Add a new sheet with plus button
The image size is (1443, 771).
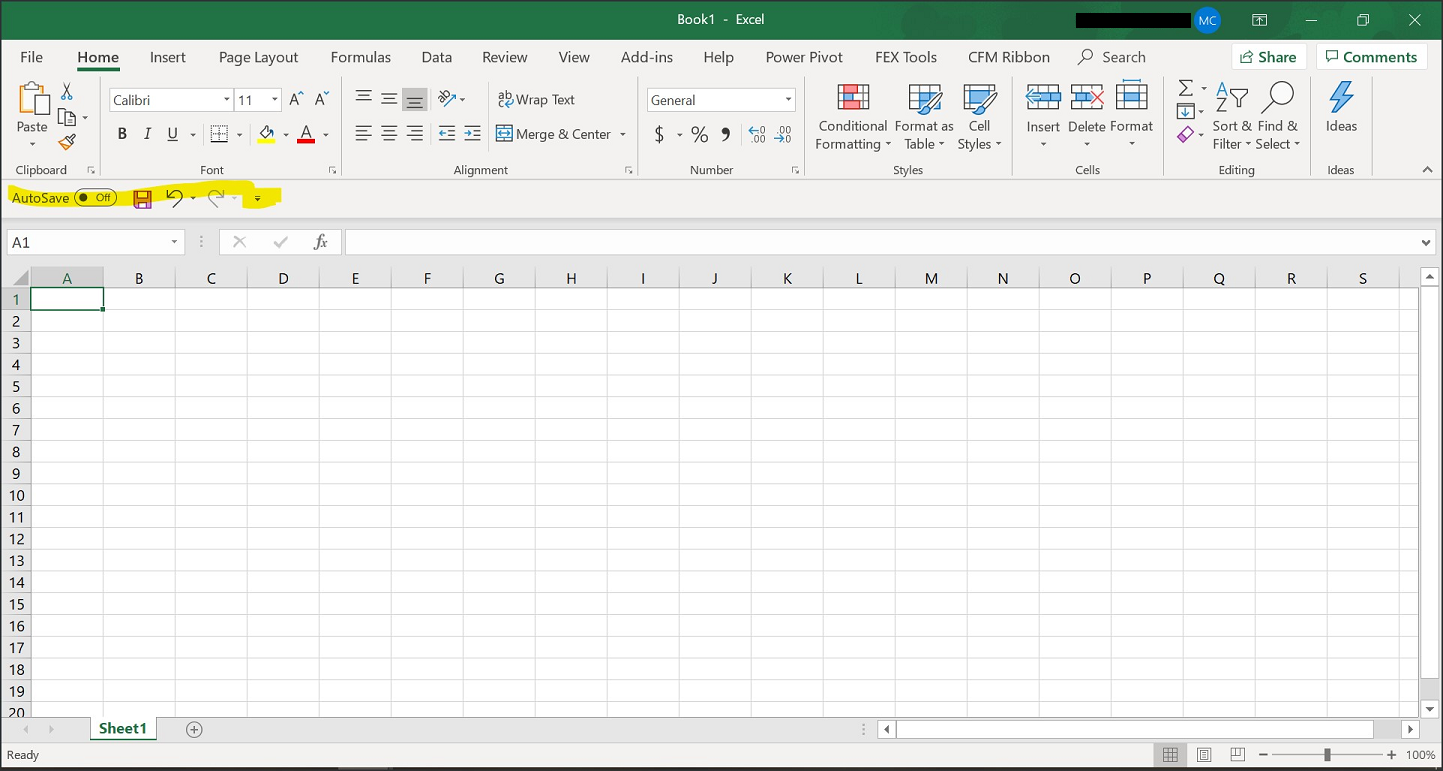click(194, 730)
